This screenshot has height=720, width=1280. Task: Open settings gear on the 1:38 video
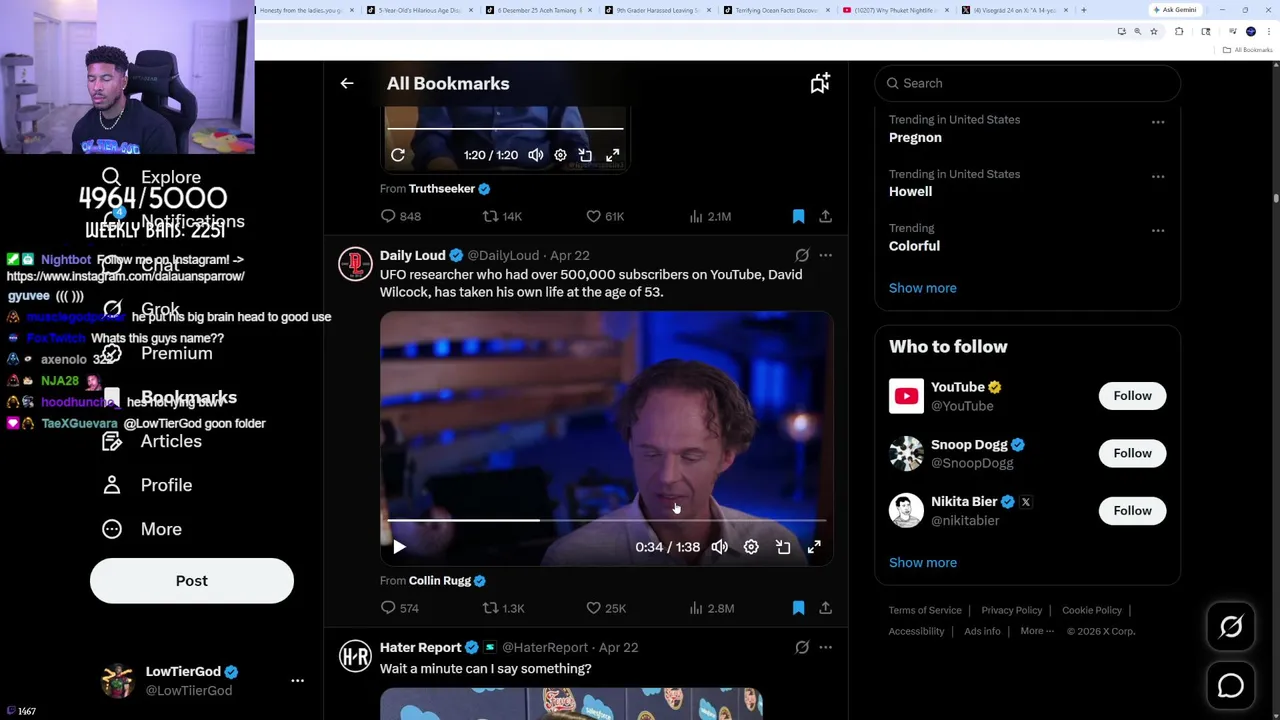[x=751, y=547]
